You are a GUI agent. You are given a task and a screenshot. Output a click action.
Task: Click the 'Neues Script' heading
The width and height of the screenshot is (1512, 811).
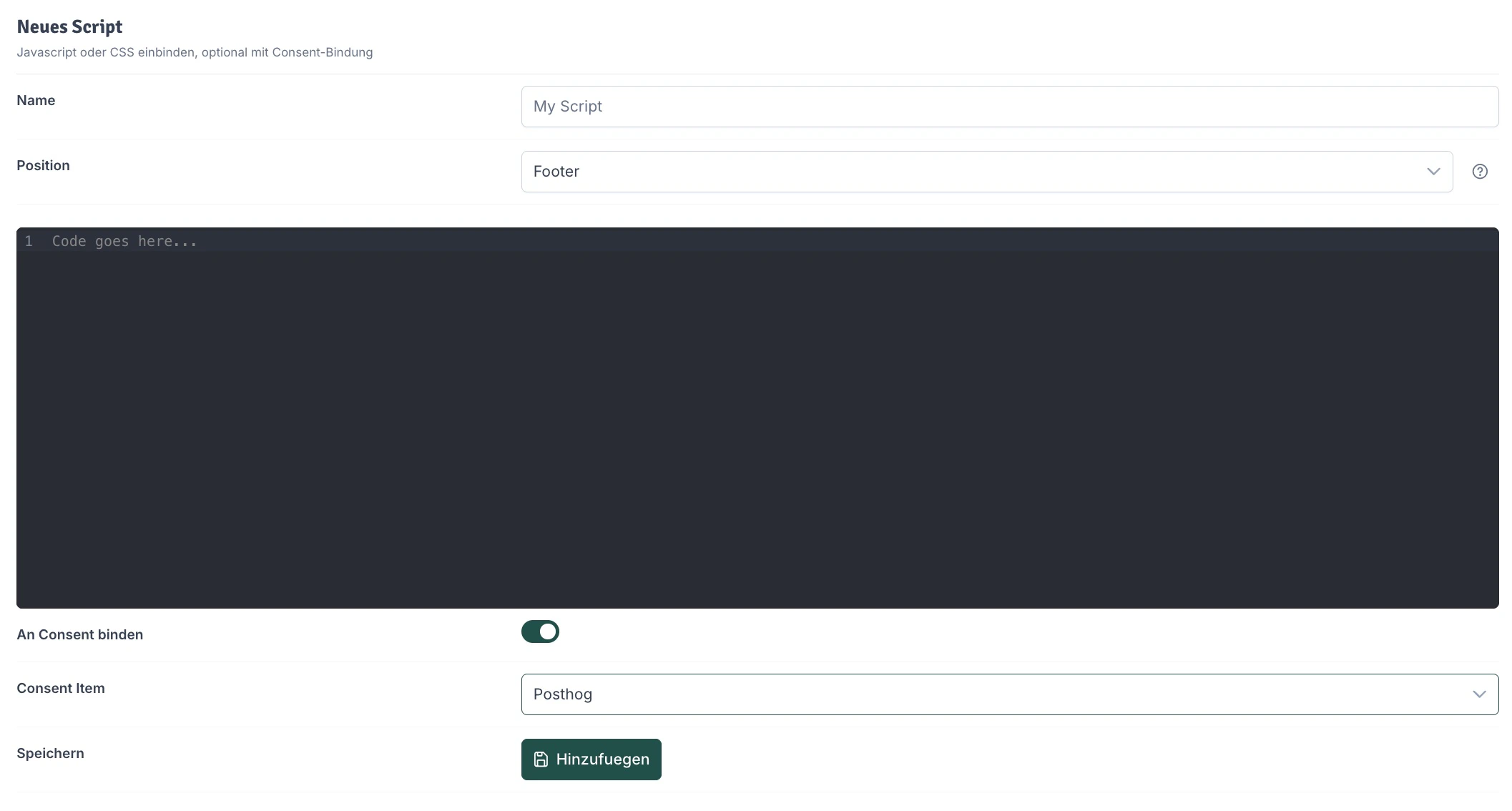(x=69, y=27)
